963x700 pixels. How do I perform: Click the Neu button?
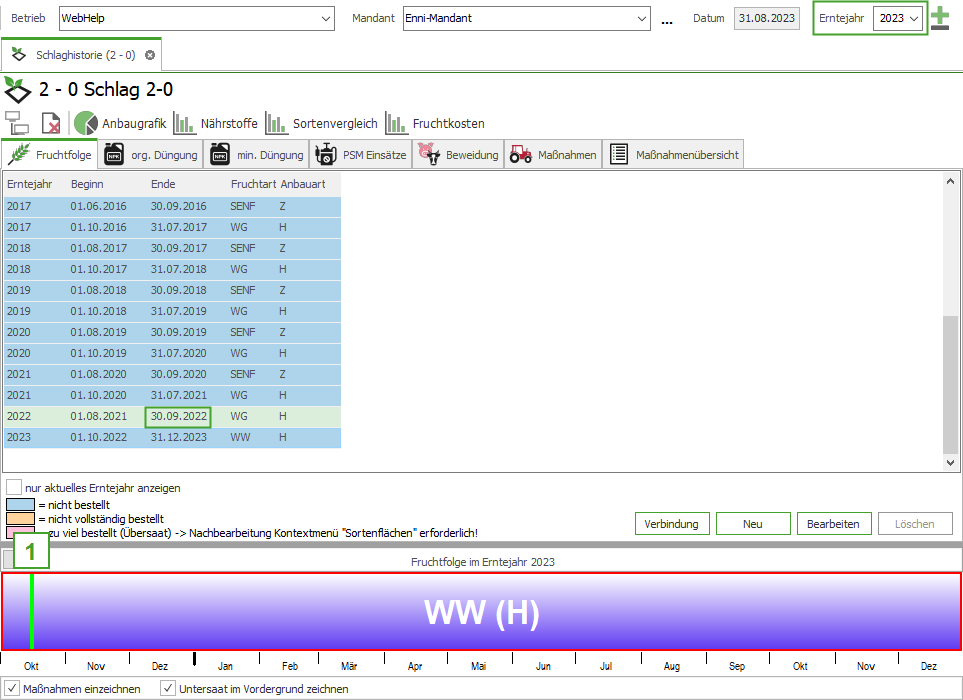(753, 524)
